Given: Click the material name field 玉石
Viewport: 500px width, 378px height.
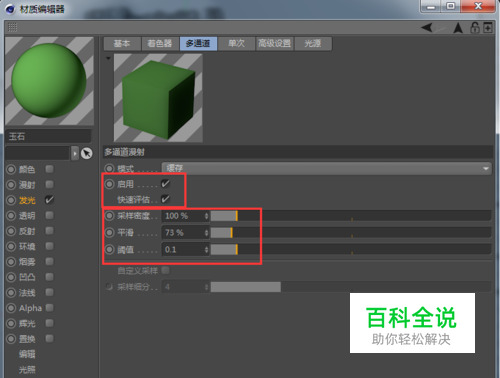Looking at the screenshot, I should click(x=48, y=136).
